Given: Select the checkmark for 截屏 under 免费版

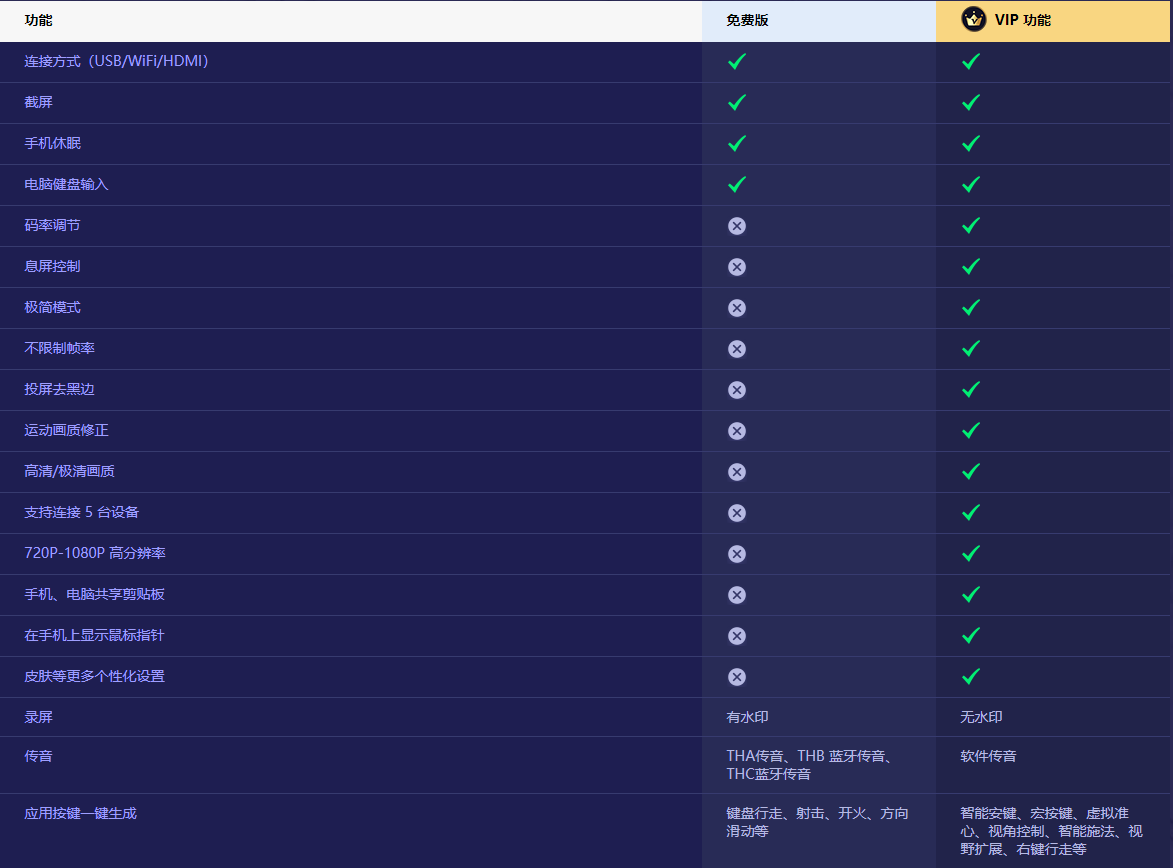Looking at the screenshot, I should pyautogui.click(x=737, y=102).
